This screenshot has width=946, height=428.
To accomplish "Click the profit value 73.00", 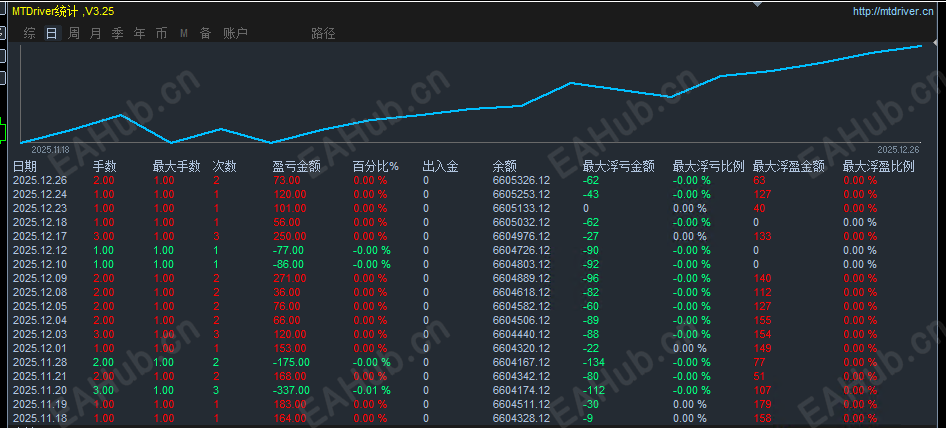I will [x=287, y=180].
